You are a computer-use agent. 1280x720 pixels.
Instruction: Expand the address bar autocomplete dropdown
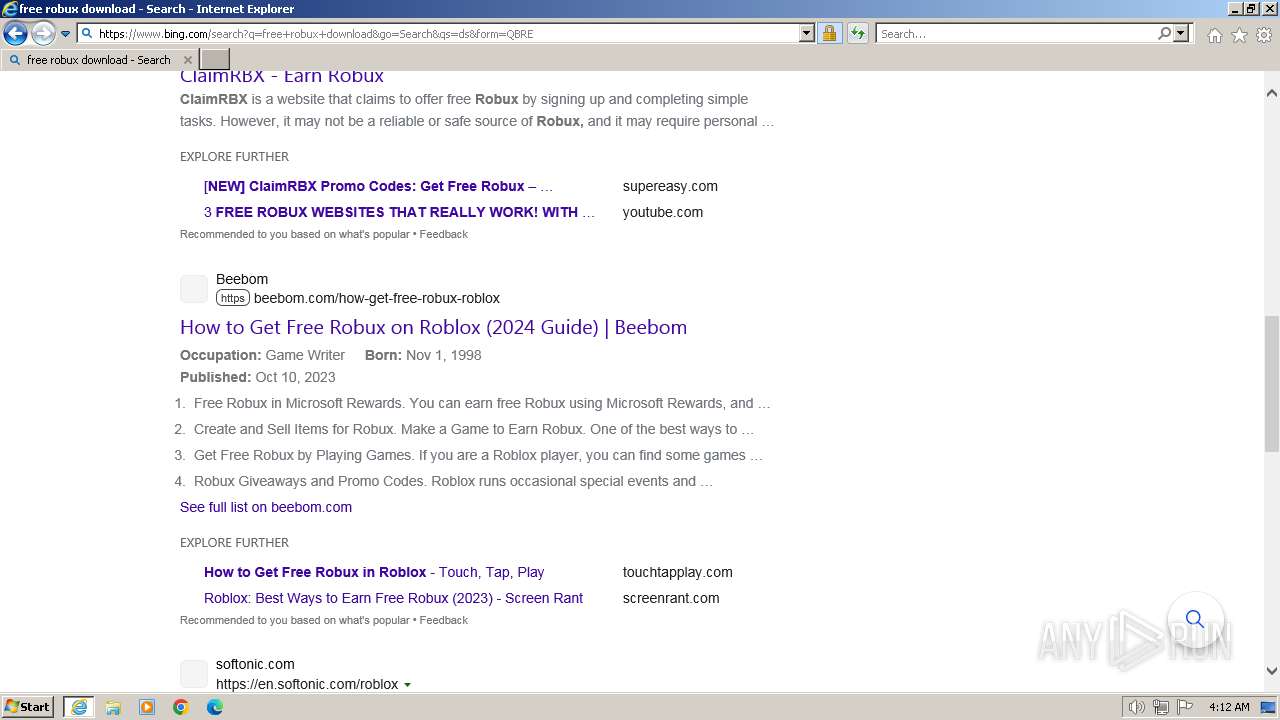coord(807,34)
